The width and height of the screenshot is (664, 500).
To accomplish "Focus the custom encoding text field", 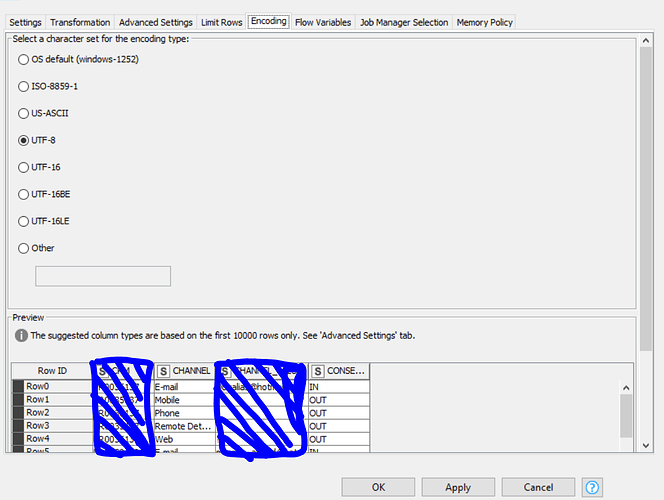I will click(x=103, y=276).
